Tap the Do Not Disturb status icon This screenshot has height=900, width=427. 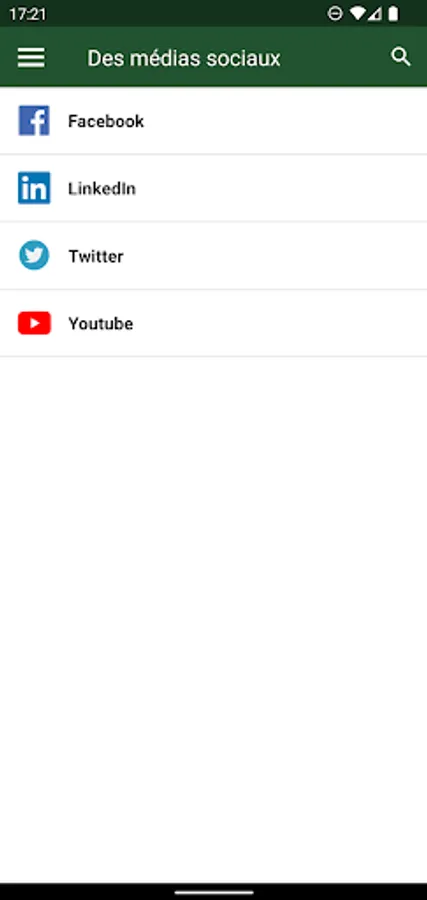[x=335, y=14]
